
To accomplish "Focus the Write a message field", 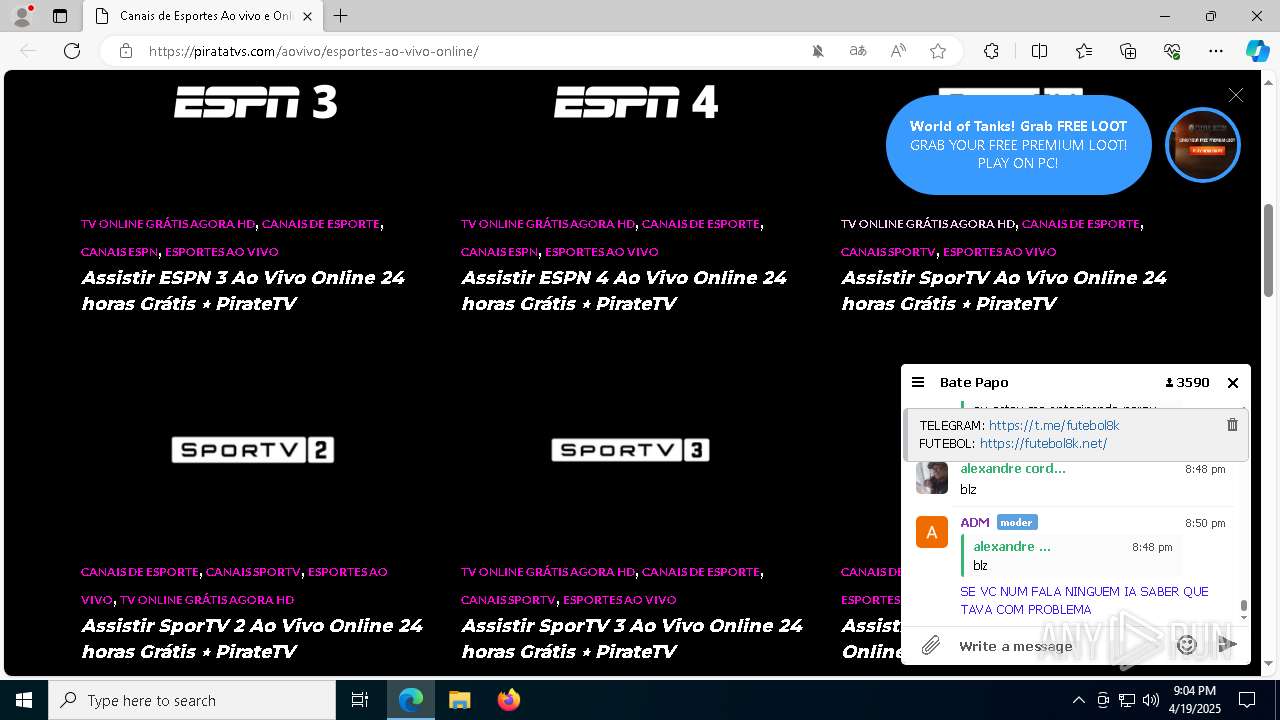I will (x=1060, y=646).
